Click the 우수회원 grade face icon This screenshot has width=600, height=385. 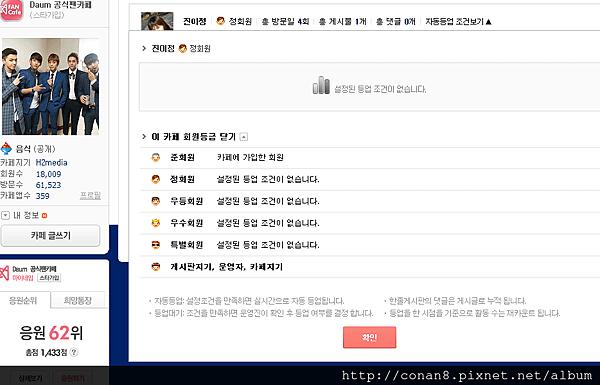coord(156,223)
